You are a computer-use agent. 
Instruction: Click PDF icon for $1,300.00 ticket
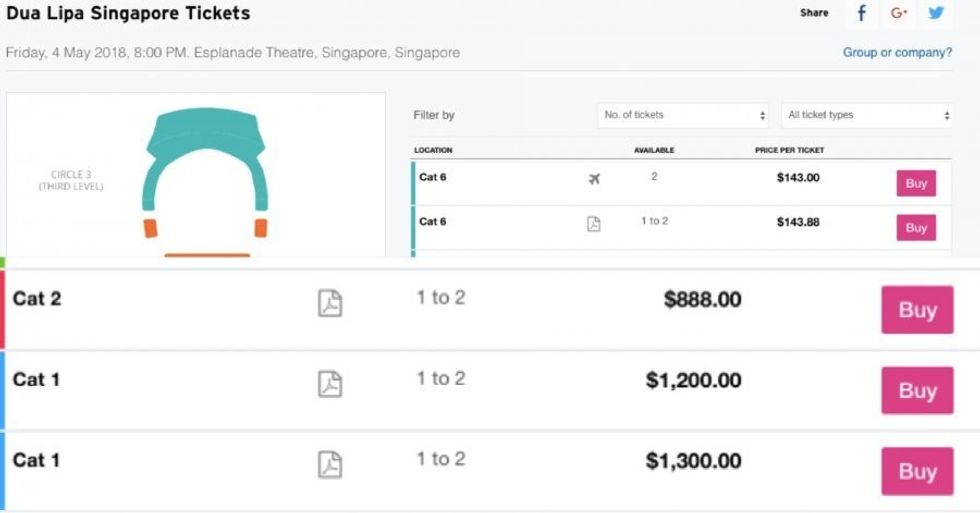(330, 464)
